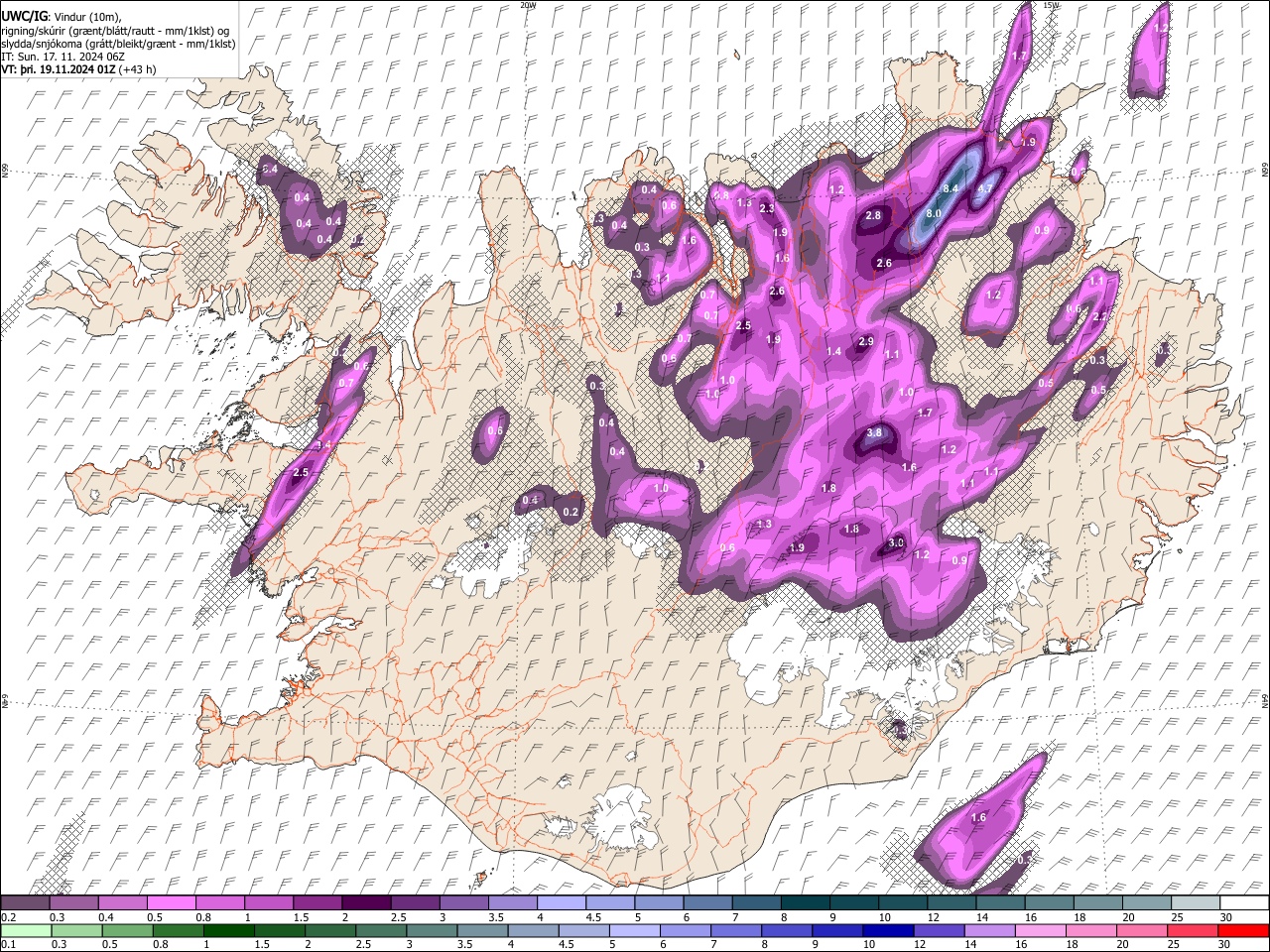Select the 1.4 value label on the map
This screenshot has width=1270, height=952.
pos(834,351)
